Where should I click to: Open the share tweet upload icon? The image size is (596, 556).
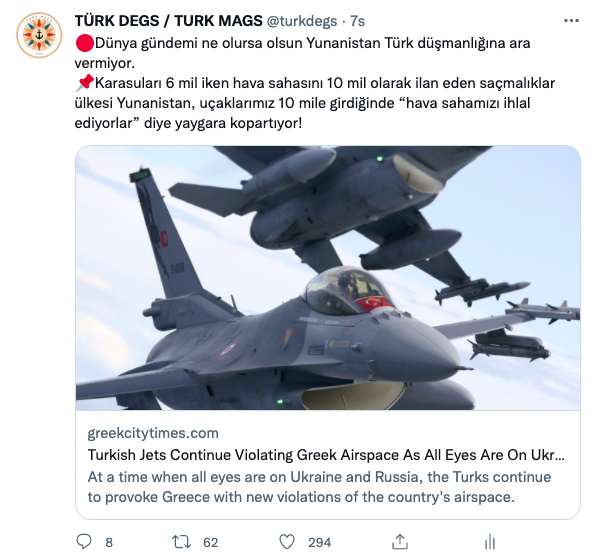point(400,542)
